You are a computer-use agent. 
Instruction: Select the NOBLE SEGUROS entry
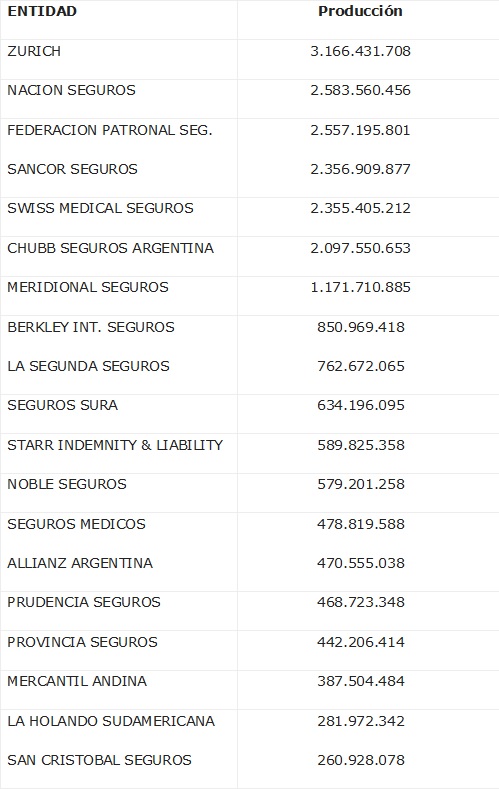[x=67, y=484]
